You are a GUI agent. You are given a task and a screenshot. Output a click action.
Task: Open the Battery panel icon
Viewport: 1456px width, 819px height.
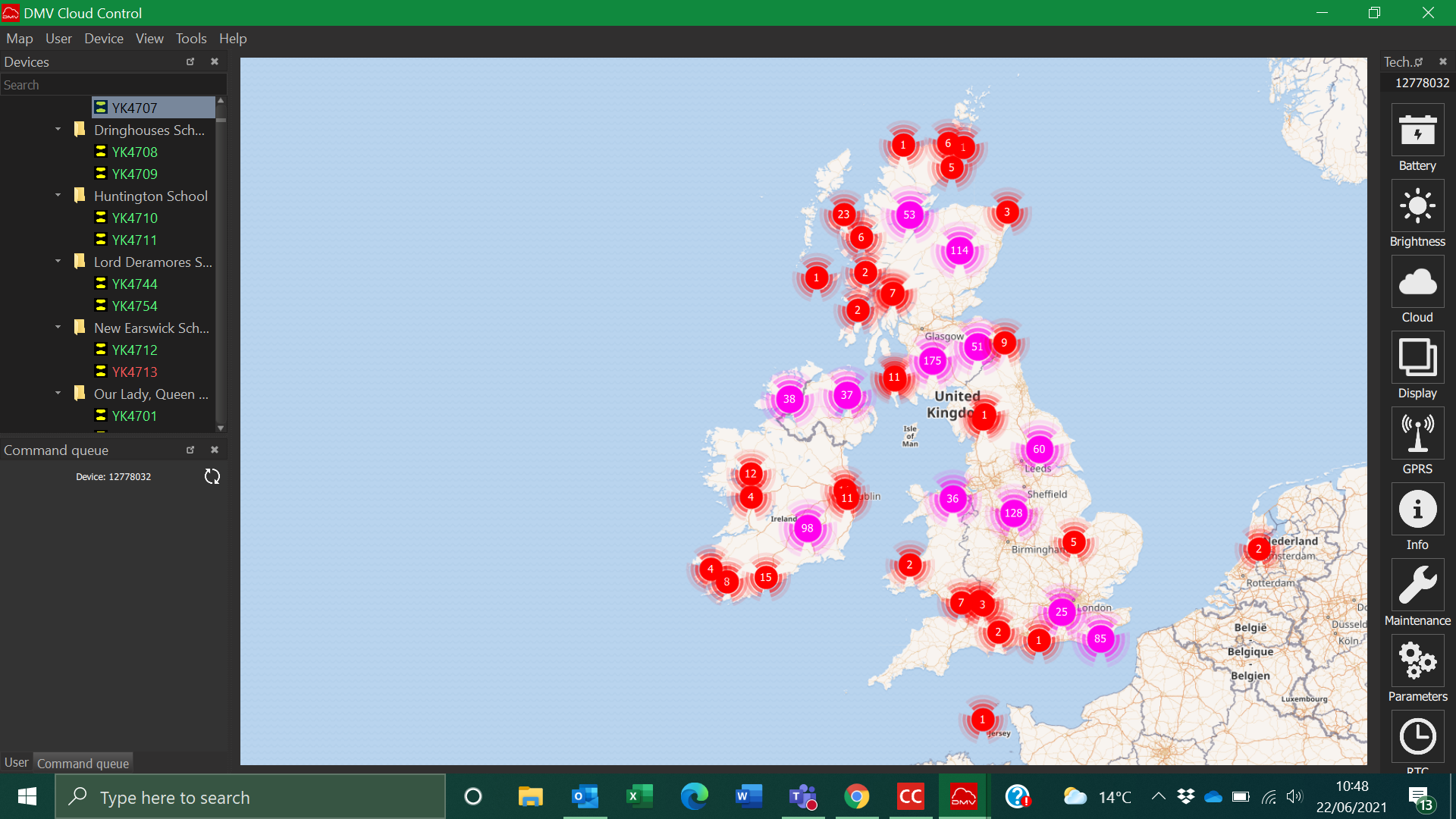pyautogui.click(x=1417, y=131)
